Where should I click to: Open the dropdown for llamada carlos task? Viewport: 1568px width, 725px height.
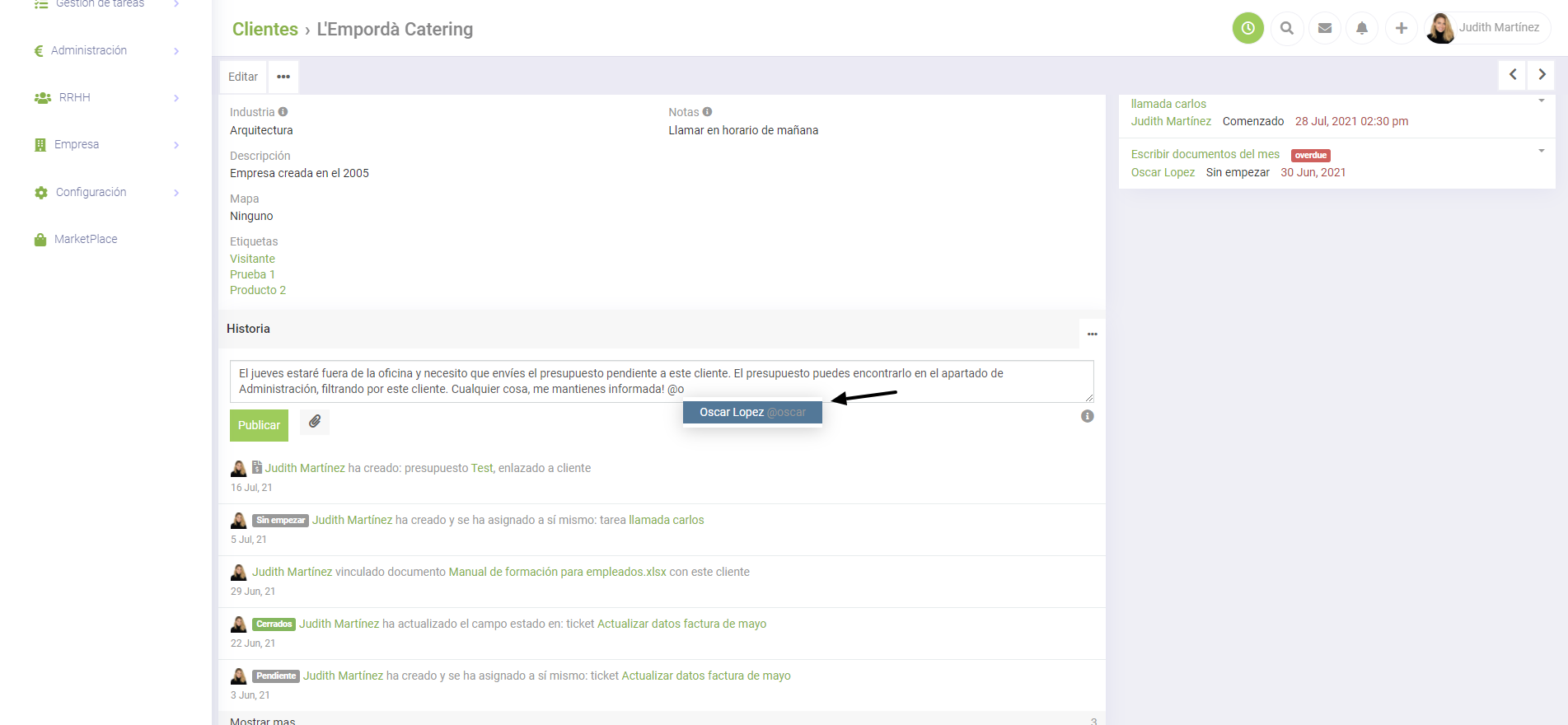pyautogui.click(x=1541, y=101)
